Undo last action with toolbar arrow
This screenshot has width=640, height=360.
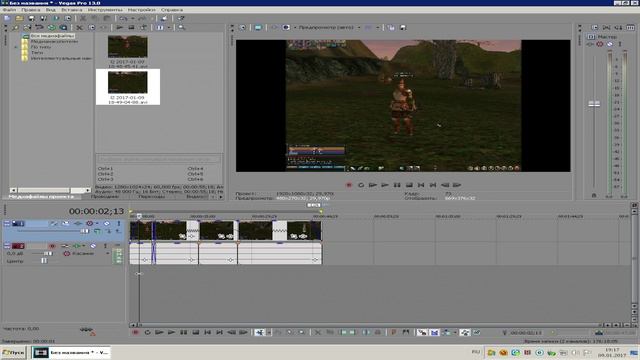click(123, 18)
